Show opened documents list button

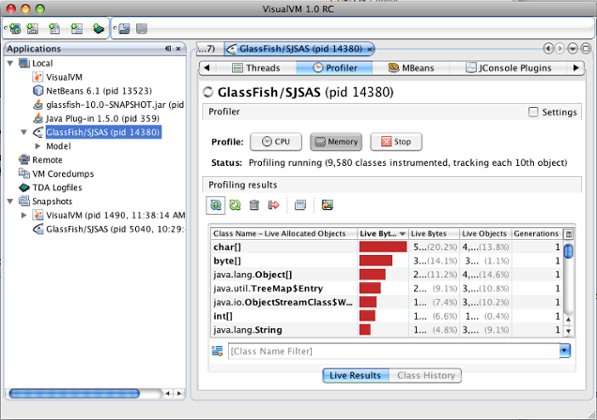click(573, 48)
